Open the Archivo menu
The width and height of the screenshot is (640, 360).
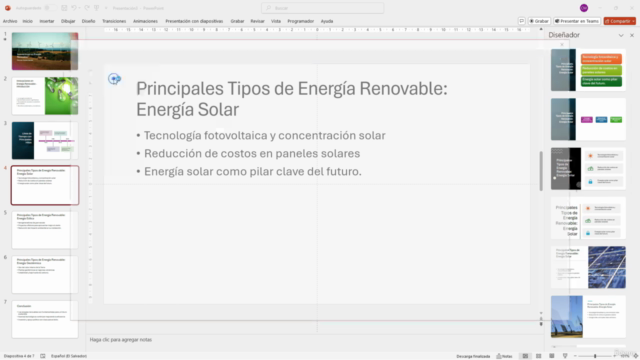tap(10, 21)
